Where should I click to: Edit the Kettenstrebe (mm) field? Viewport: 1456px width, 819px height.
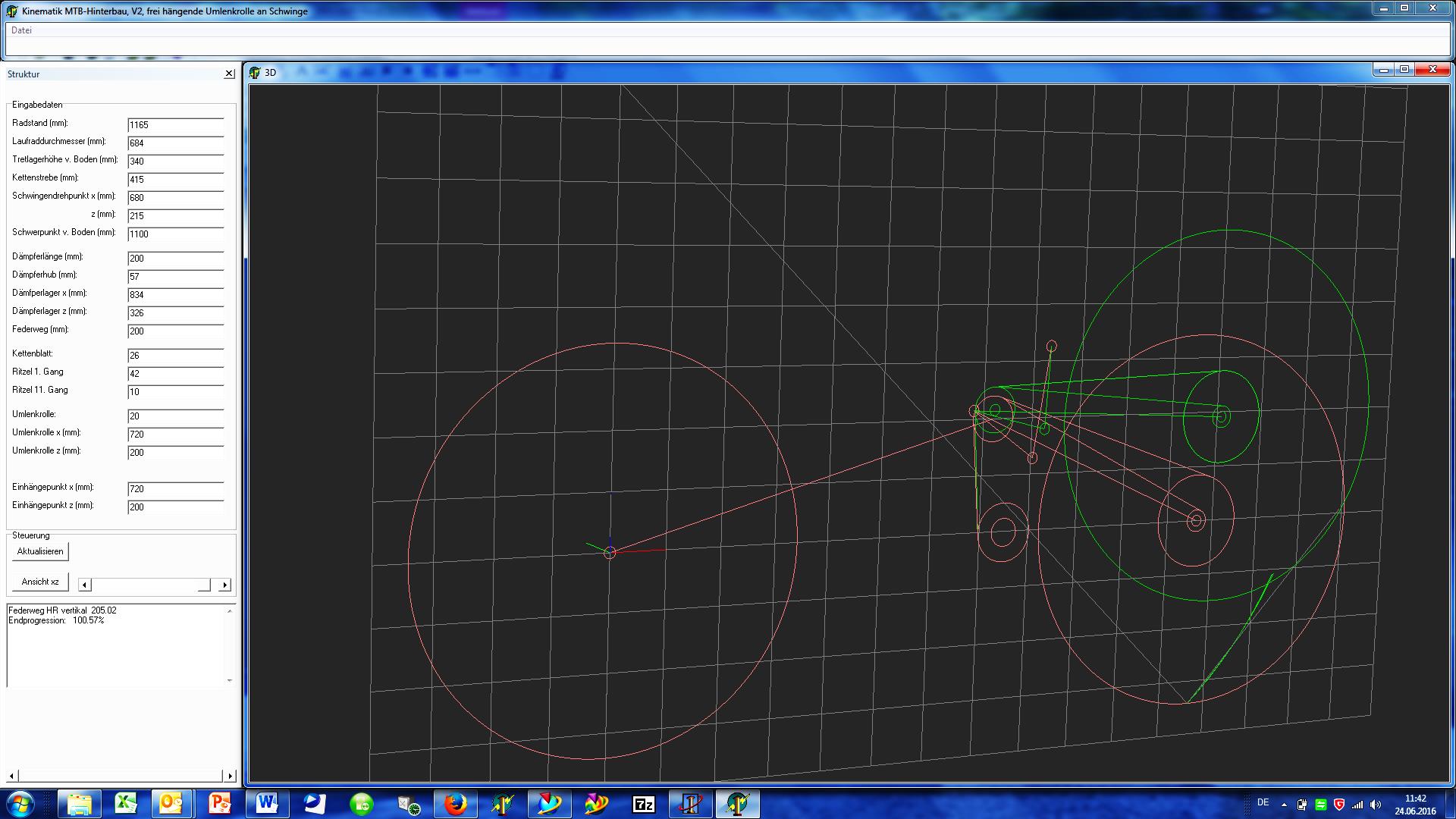176,180
